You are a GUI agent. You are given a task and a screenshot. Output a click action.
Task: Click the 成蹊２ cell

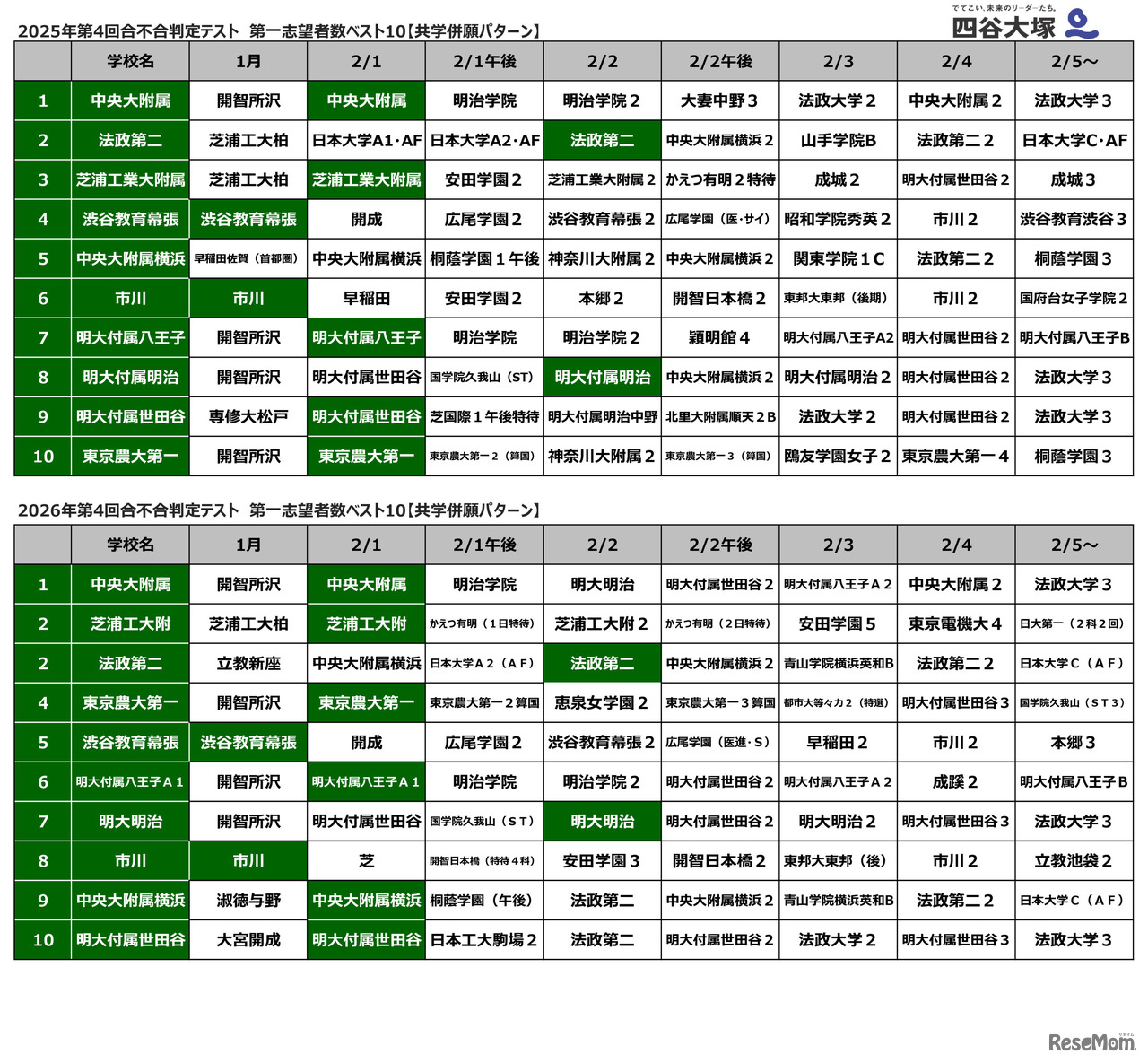[956, 781]
